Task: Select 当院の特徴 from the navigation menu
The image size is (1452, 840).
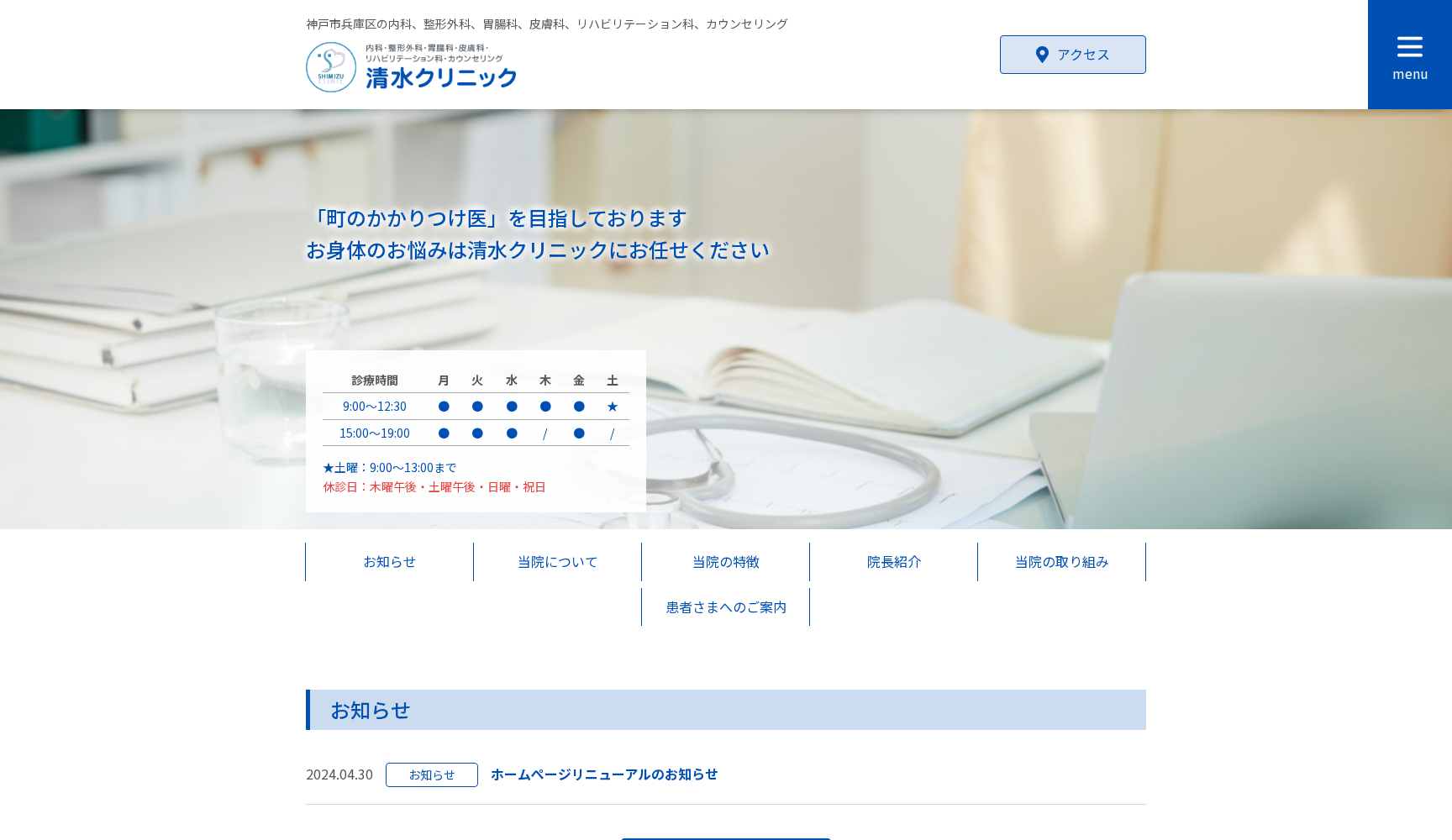Action: [724, 562]
